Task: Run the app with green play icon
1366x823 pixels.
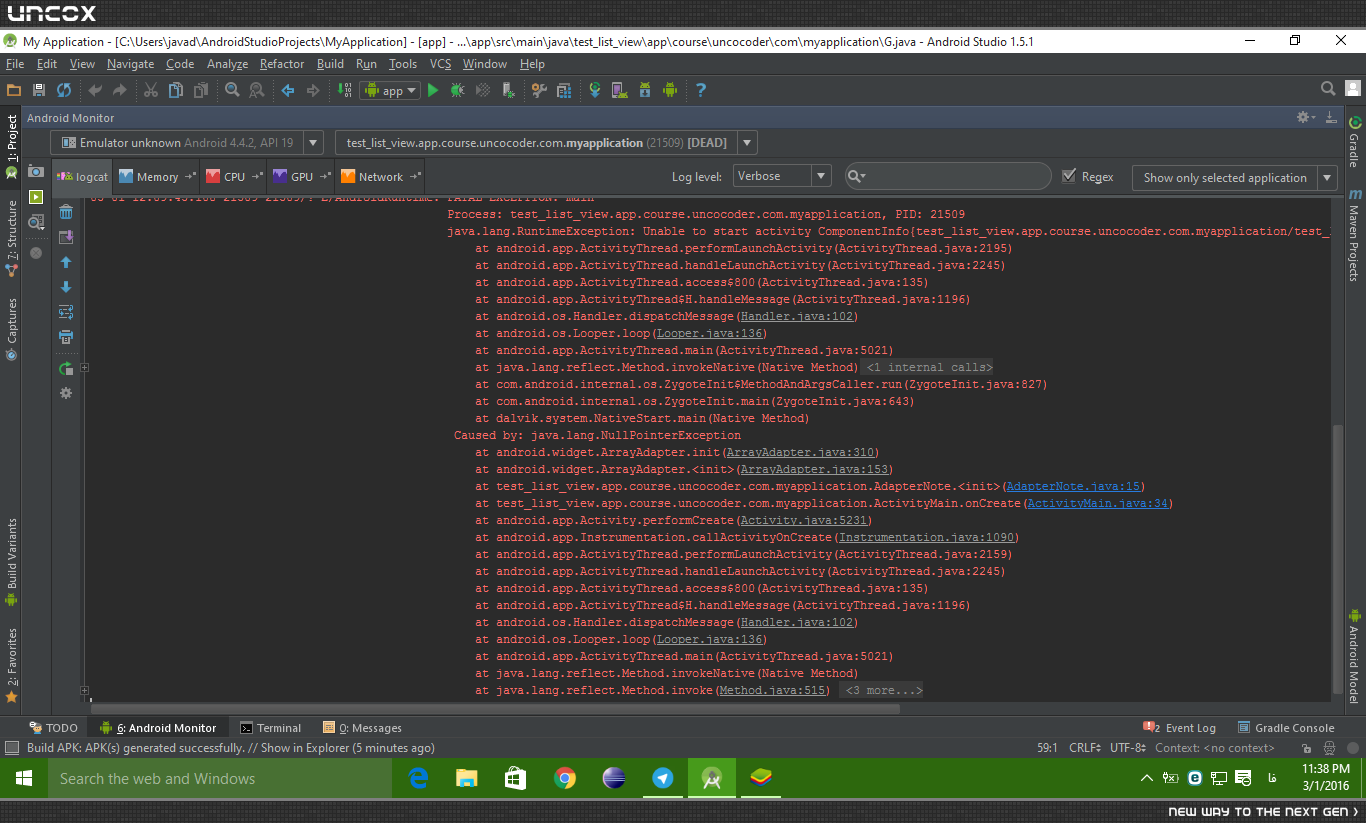Action: 433,90
